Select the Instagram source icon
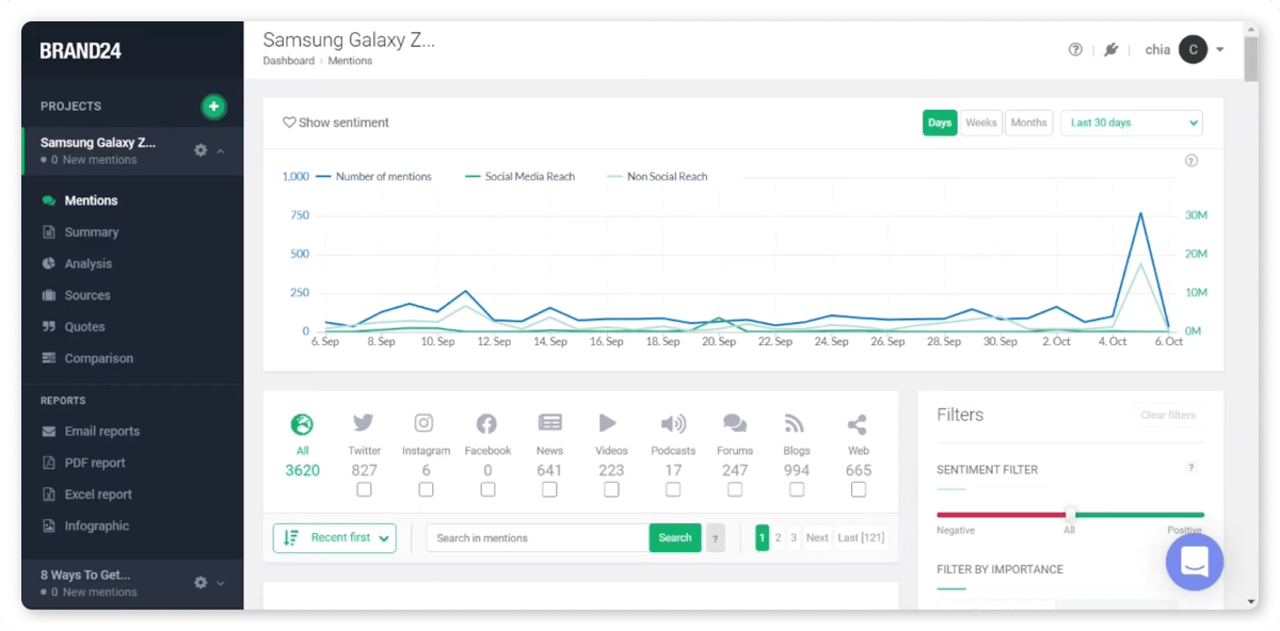 425,422
